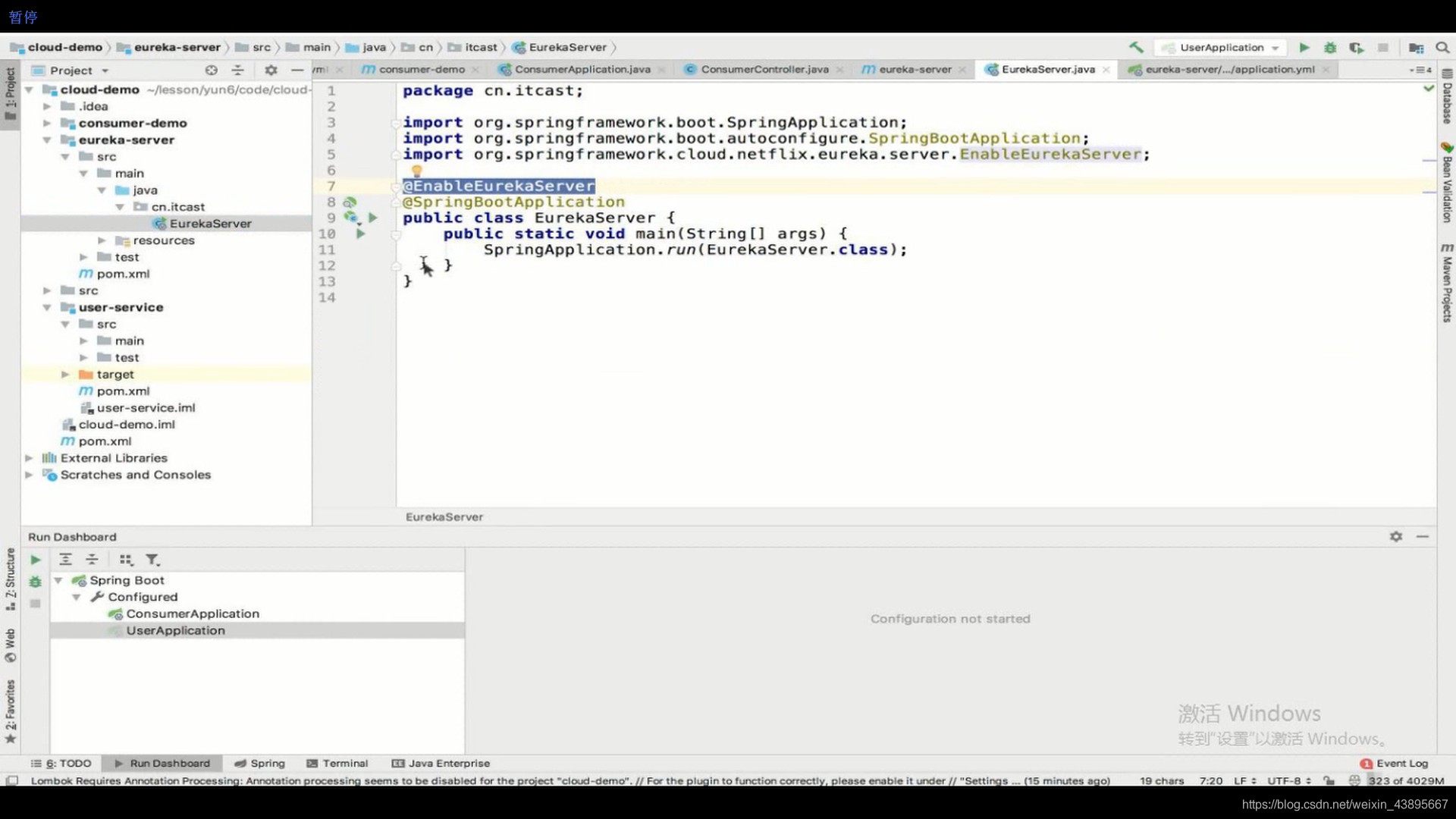The height and width of the screenshot is (819, 1456).
Task: Open Java Enterprise tool window
Action: click(441, 763)
